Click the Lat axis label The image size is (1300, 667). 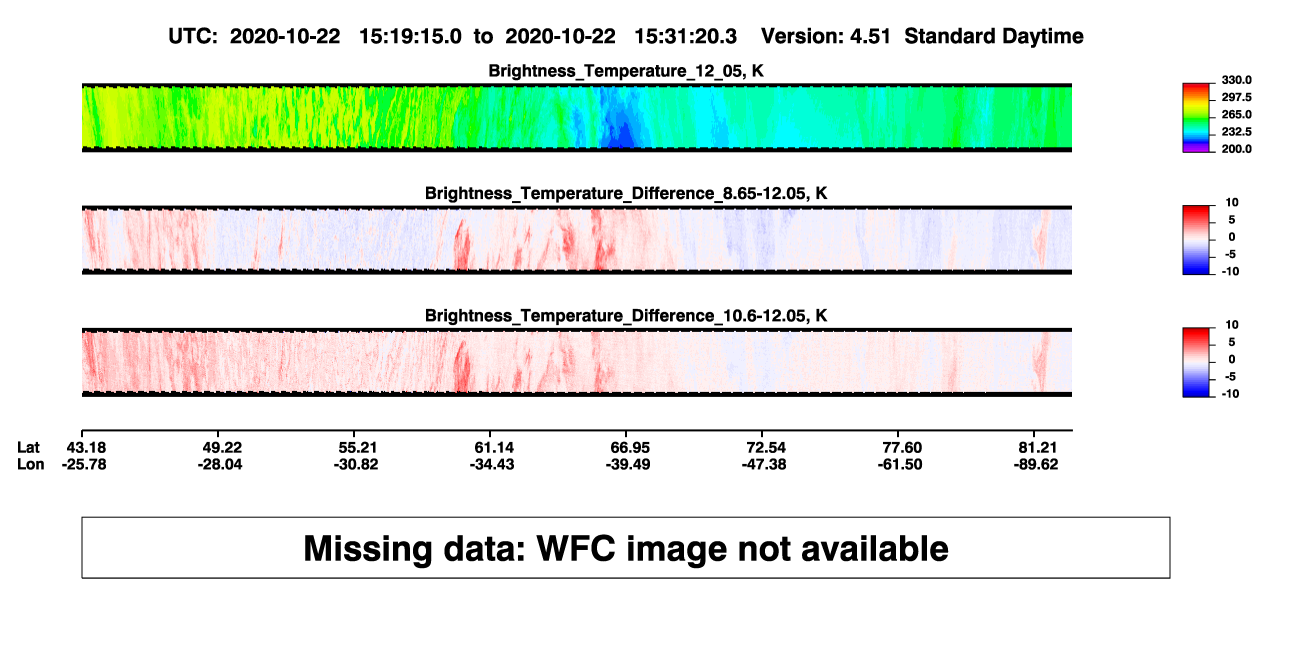click(x=29, y=446)
